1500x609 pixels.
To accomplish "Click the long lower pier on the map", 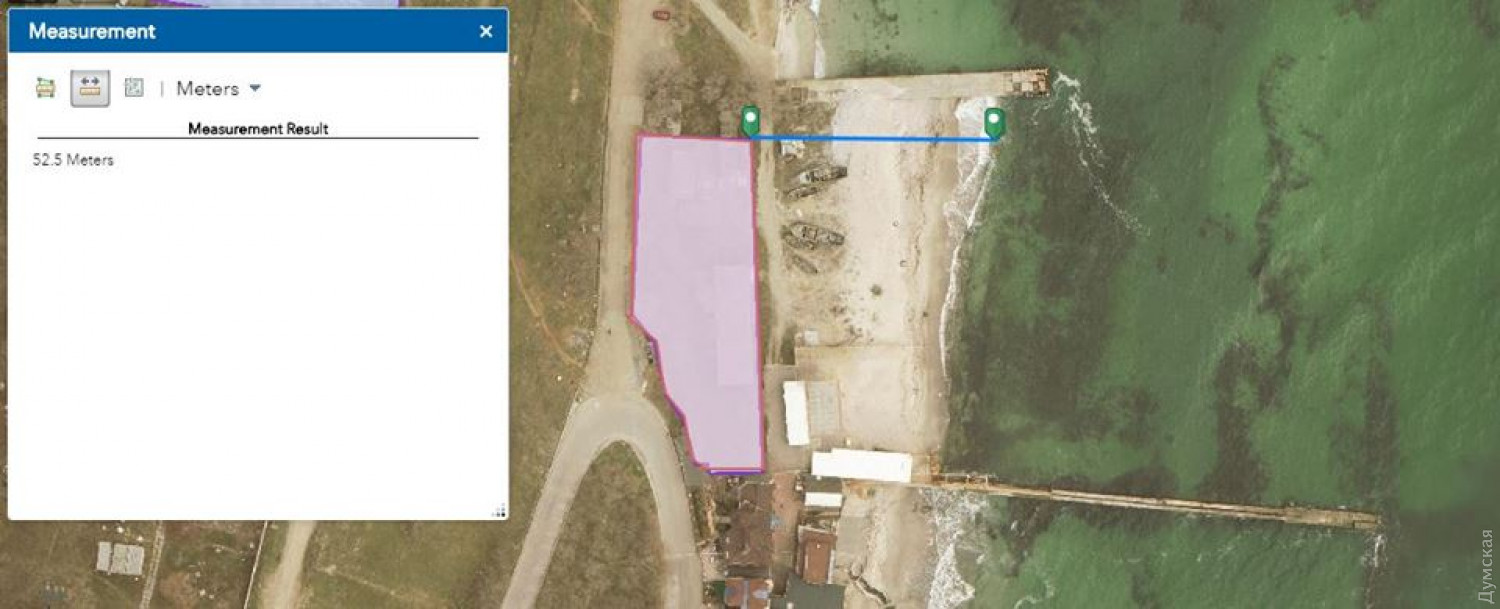I will (x=1150, y=498).
